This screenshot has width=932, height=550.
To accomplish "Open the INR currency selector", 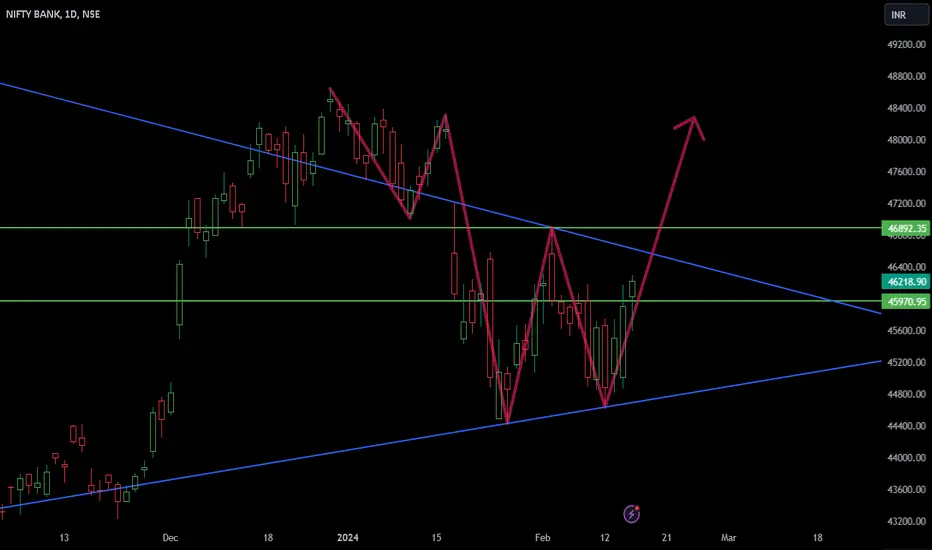I will (x=906, y=15).
